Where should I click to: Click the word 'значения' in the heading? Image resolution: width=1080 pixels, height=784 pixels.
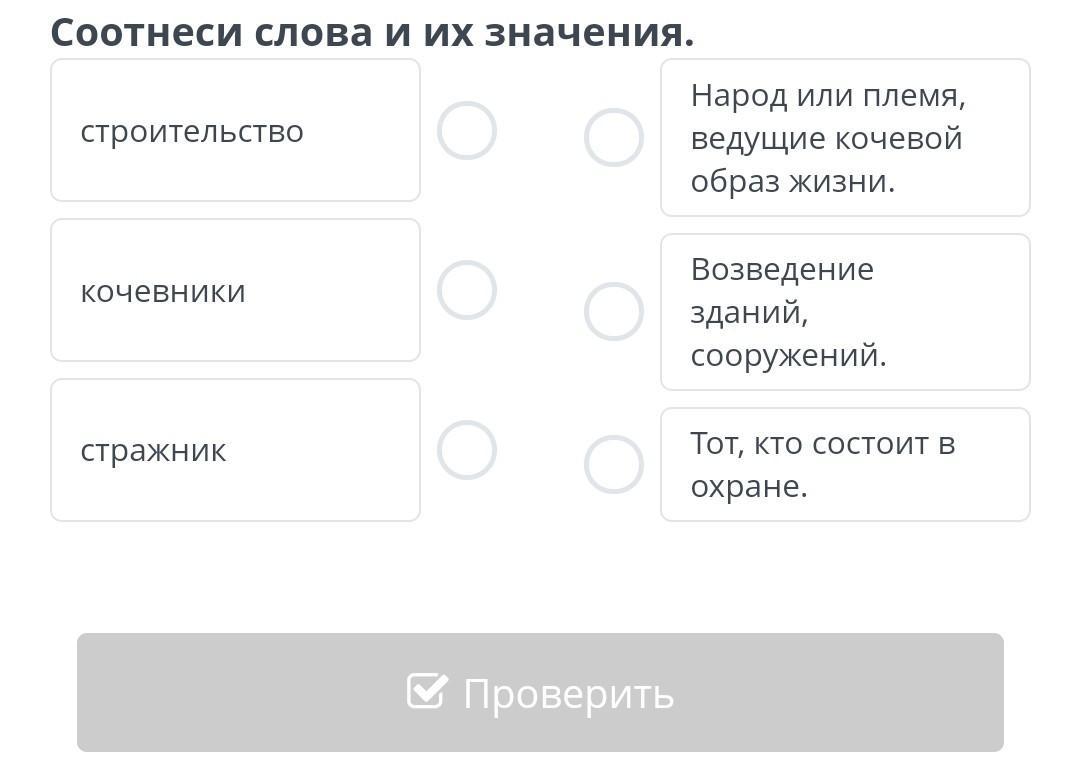(588, 33)
